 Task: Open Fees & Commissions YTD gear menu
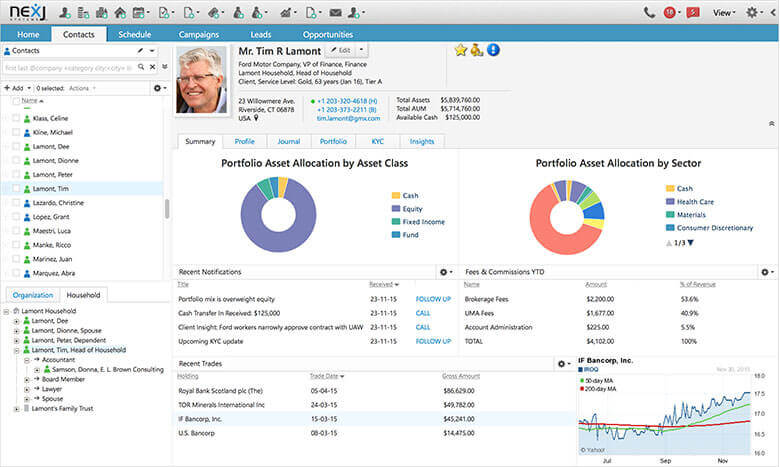point(765,272)
